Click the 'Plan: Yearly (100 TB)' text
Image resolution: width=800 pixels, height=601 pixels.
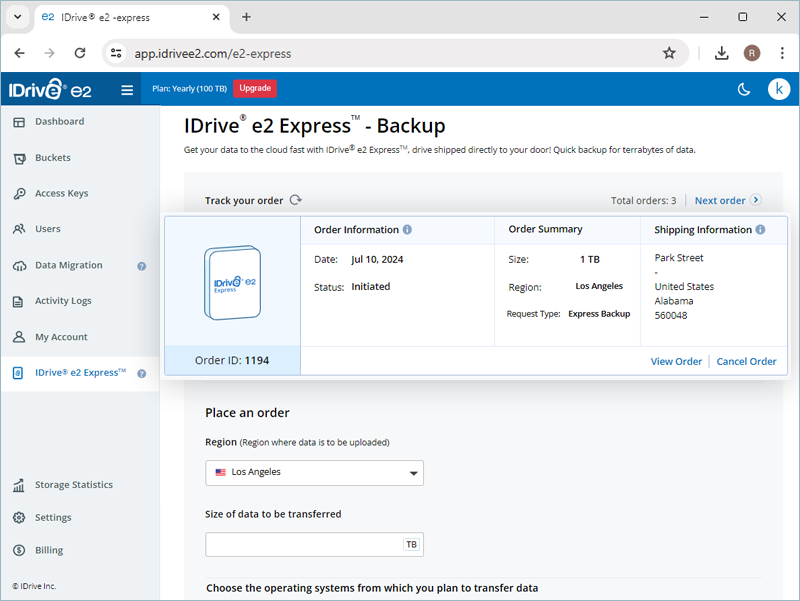point(189,89)
